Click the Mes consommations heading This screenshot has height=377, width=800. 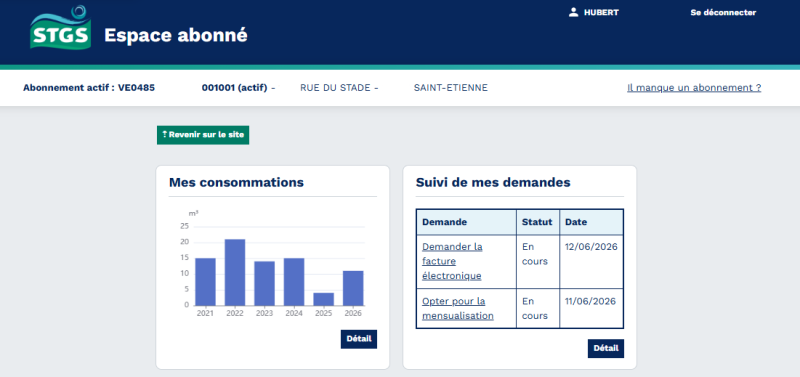pyautogui.click(x=236, y=182)
